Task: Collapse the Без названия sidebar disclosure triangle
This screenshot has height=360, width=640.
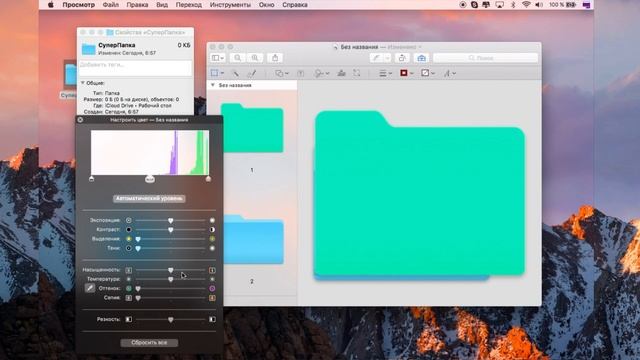Action: pos(213,85)
